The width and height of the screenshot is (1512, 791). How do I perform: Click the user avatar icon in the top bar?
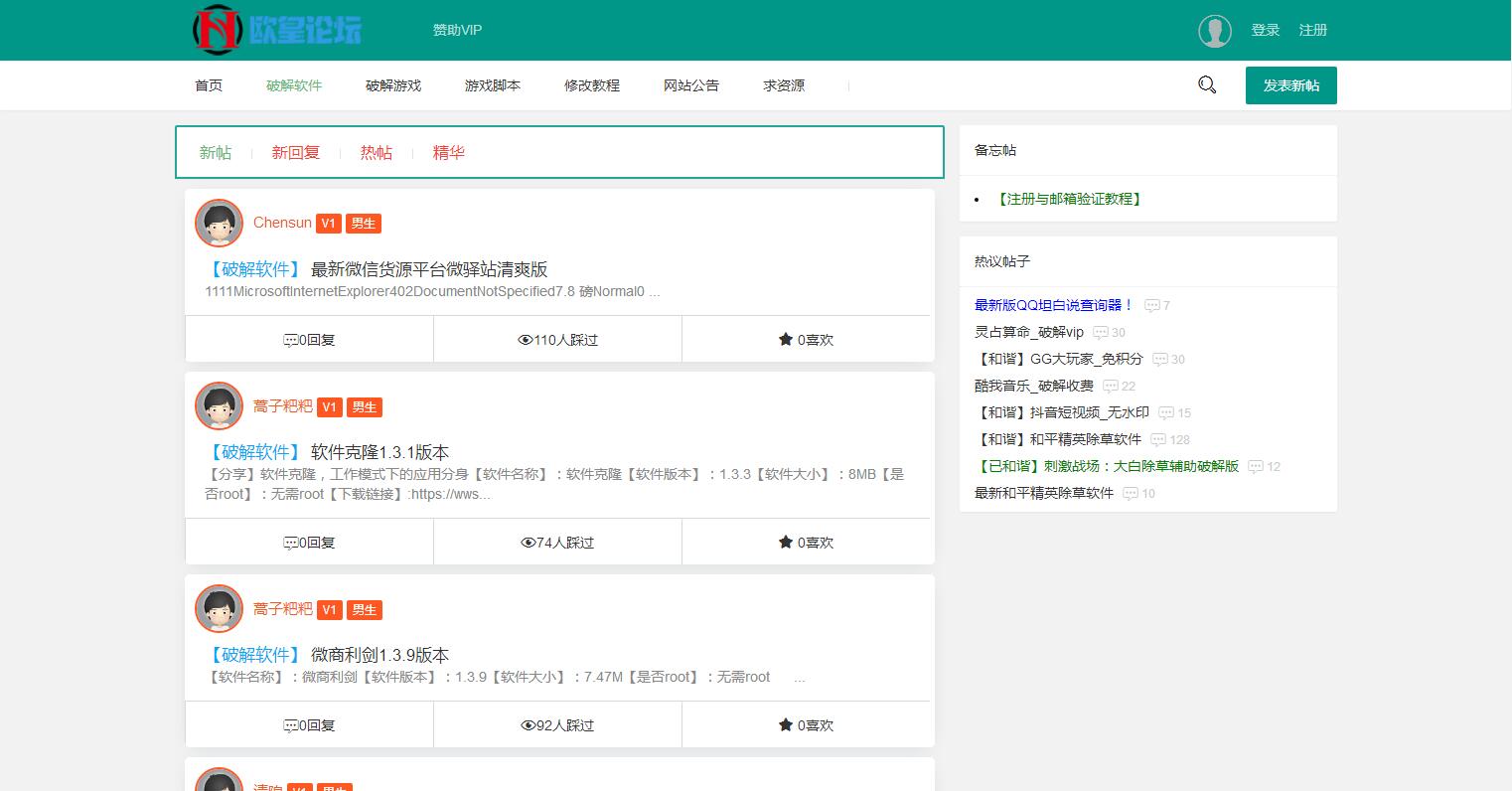[1214, 30]
